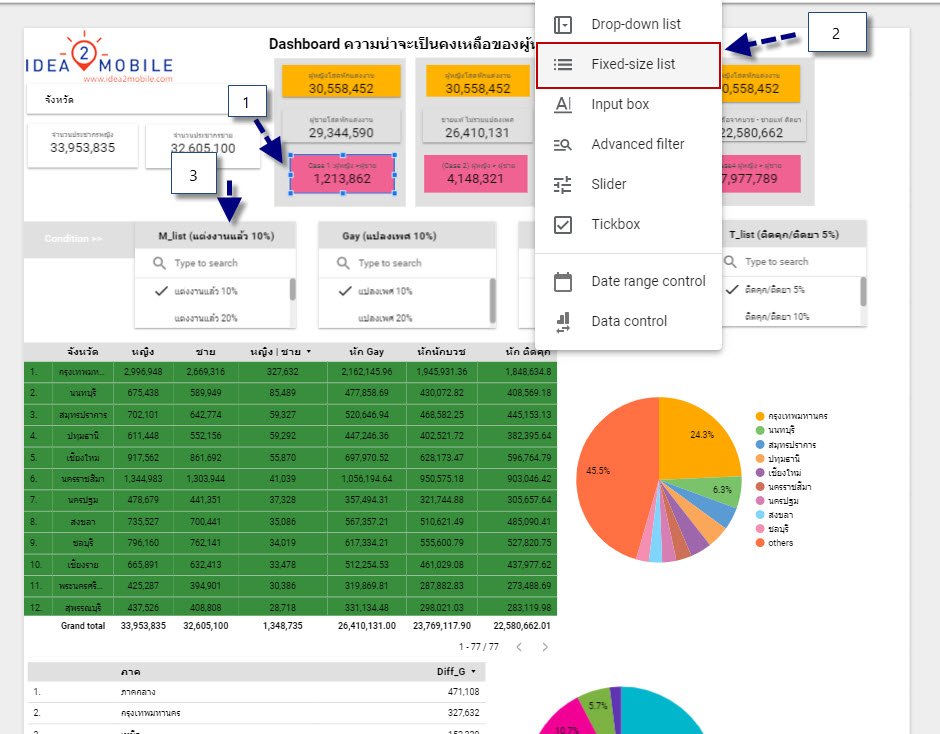Click the เชียงใหม่ label in the pie legend
This screenshot has height=734, width=940.
(x=785, y=473)
